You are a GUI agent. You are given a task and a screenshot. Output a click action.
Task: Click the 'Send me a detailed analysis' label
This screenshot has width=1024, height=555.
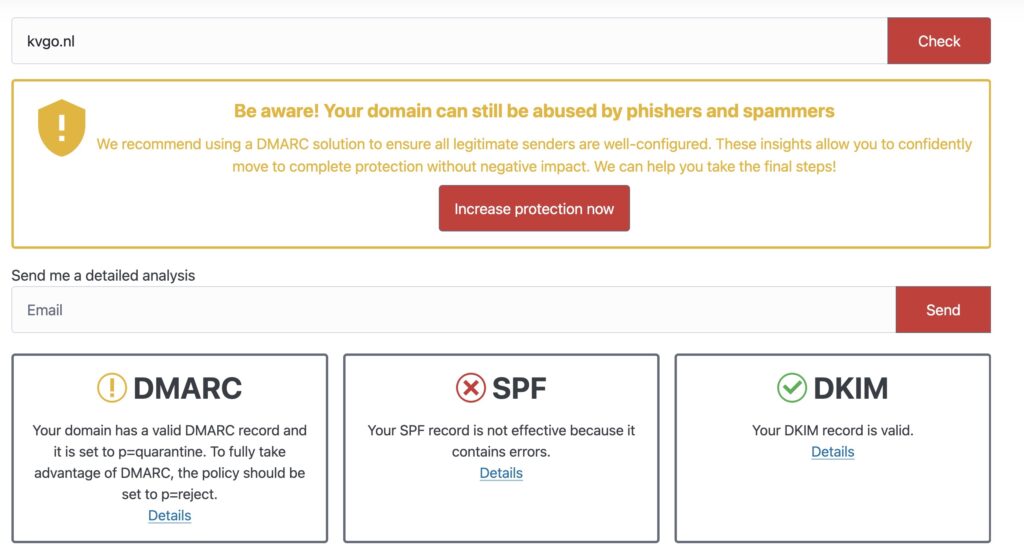click(103, 275)
